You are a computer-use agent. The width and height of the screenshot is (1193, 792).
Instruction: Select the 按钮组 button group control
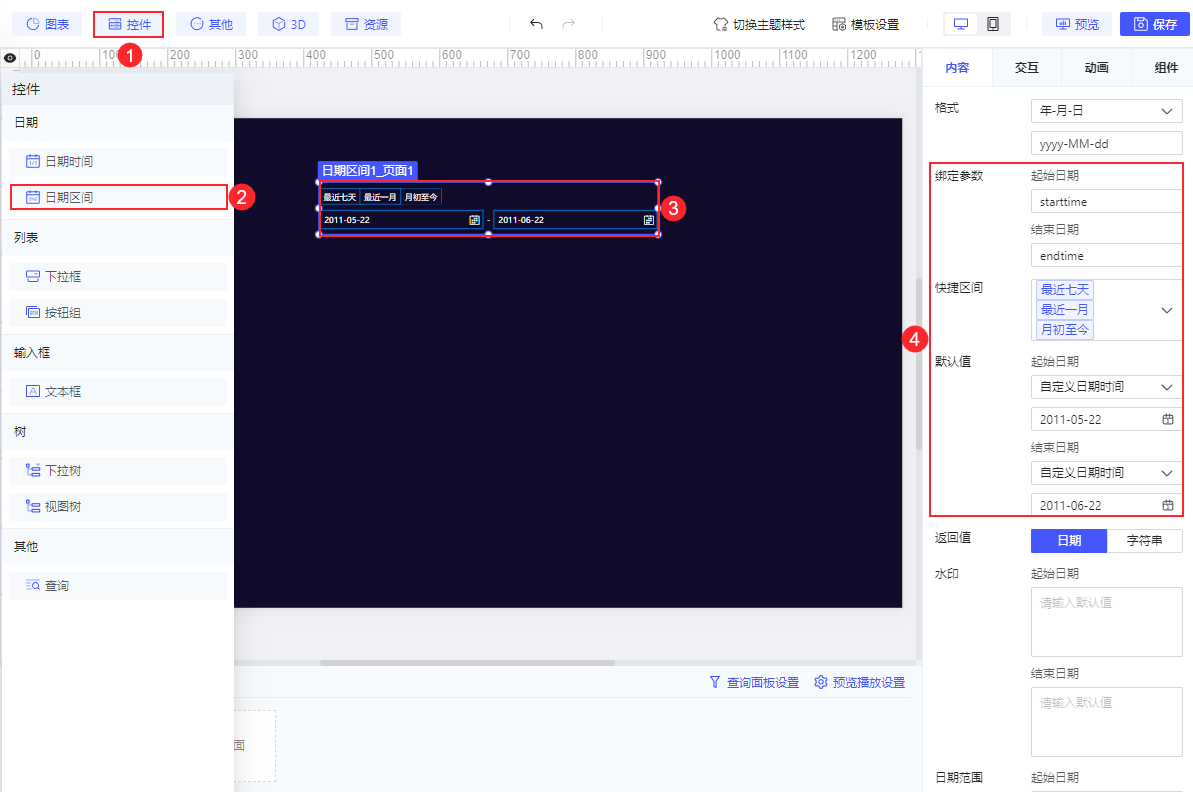pos(118,312)
